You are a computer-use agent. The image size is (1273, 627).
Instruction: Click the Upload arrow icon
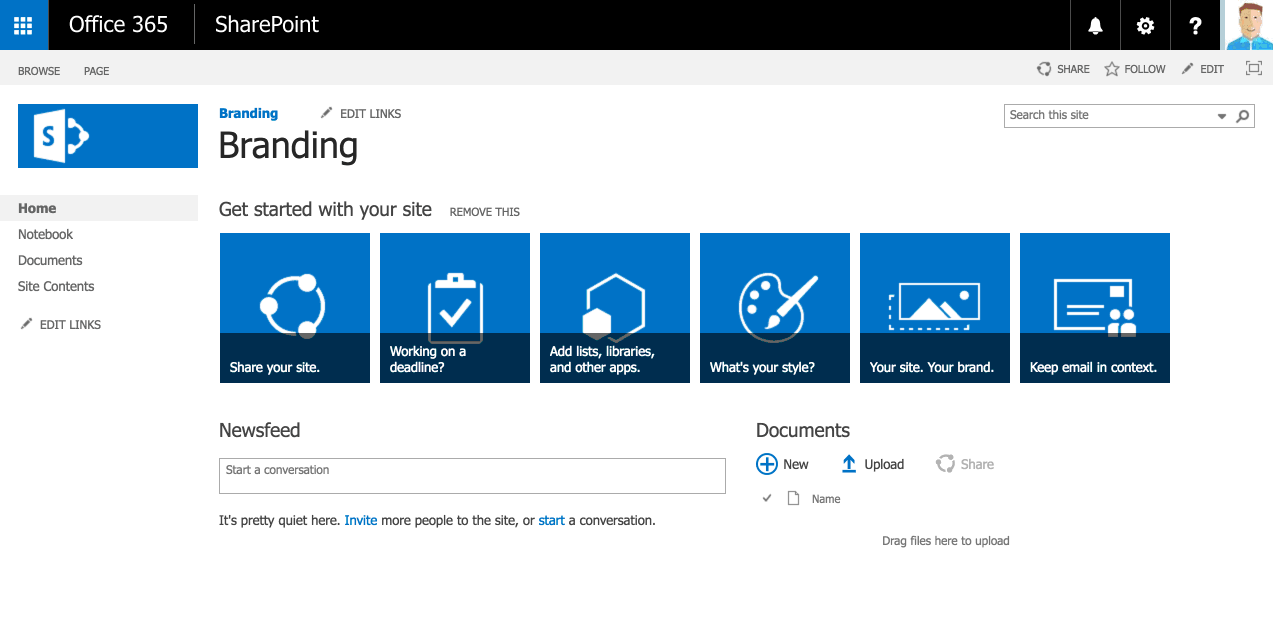849,464
